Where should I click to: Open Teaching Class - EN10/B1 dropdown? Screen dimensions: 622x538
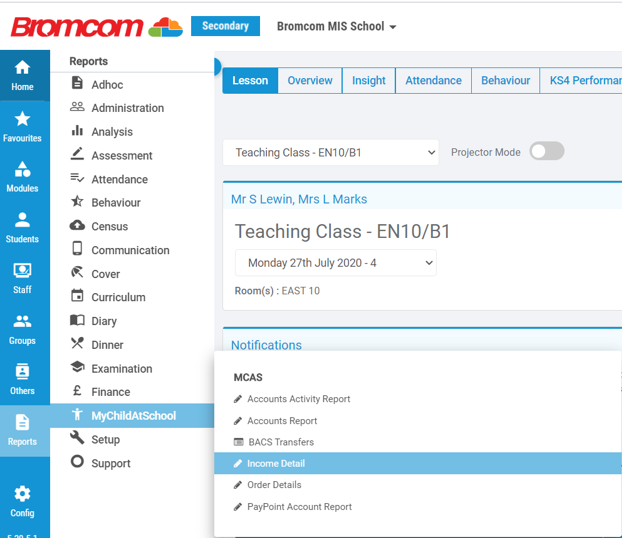coord(331,152)
